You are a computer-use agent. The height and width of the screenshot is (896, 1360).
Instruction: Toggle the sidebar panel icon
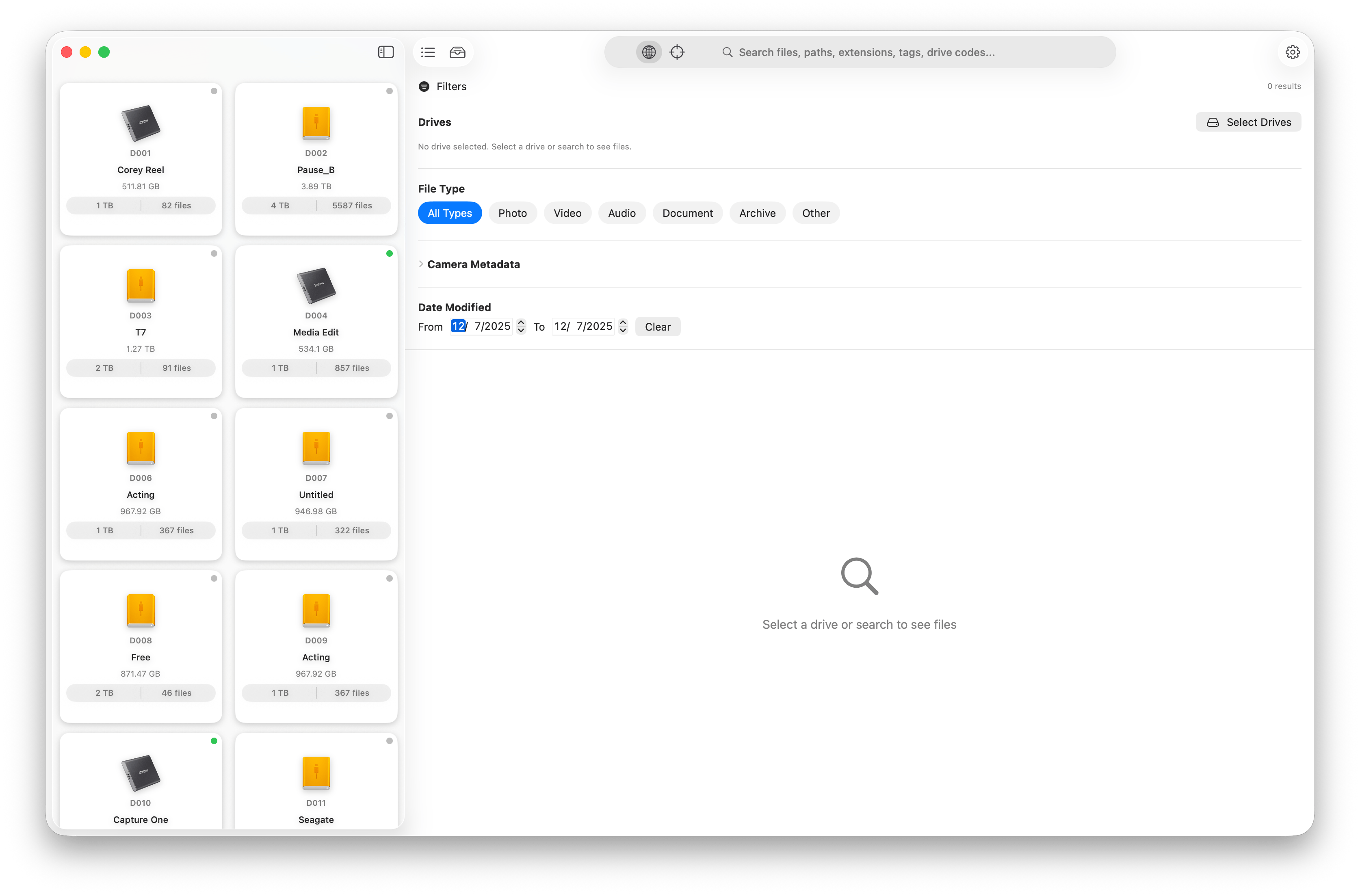click(x=386, y=52)
